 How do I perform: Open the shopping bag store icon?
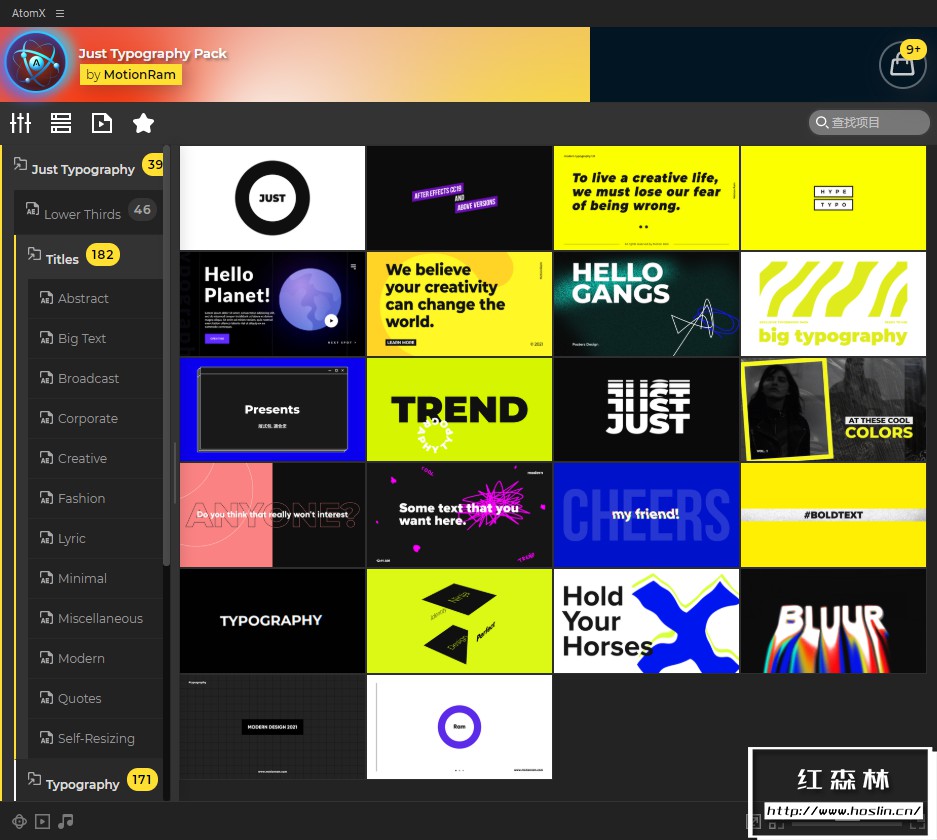[902, 65]
